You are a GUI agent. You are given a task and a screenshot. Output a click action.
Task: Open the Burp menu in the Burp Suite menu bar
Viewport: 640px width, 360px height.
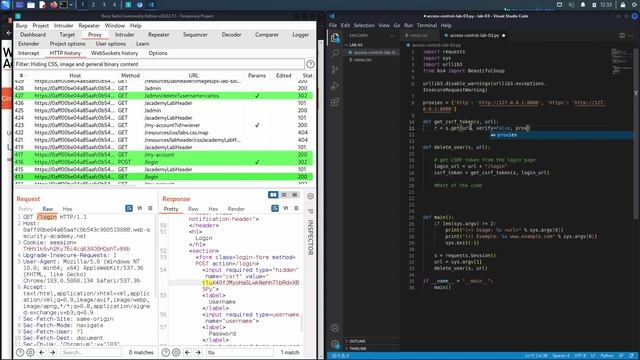coord(21,25)
